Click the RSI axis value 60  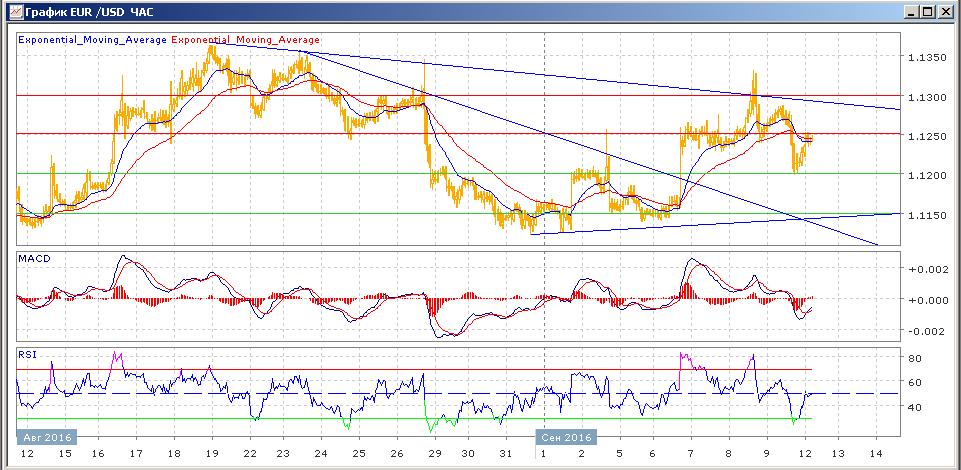(917, 382)
